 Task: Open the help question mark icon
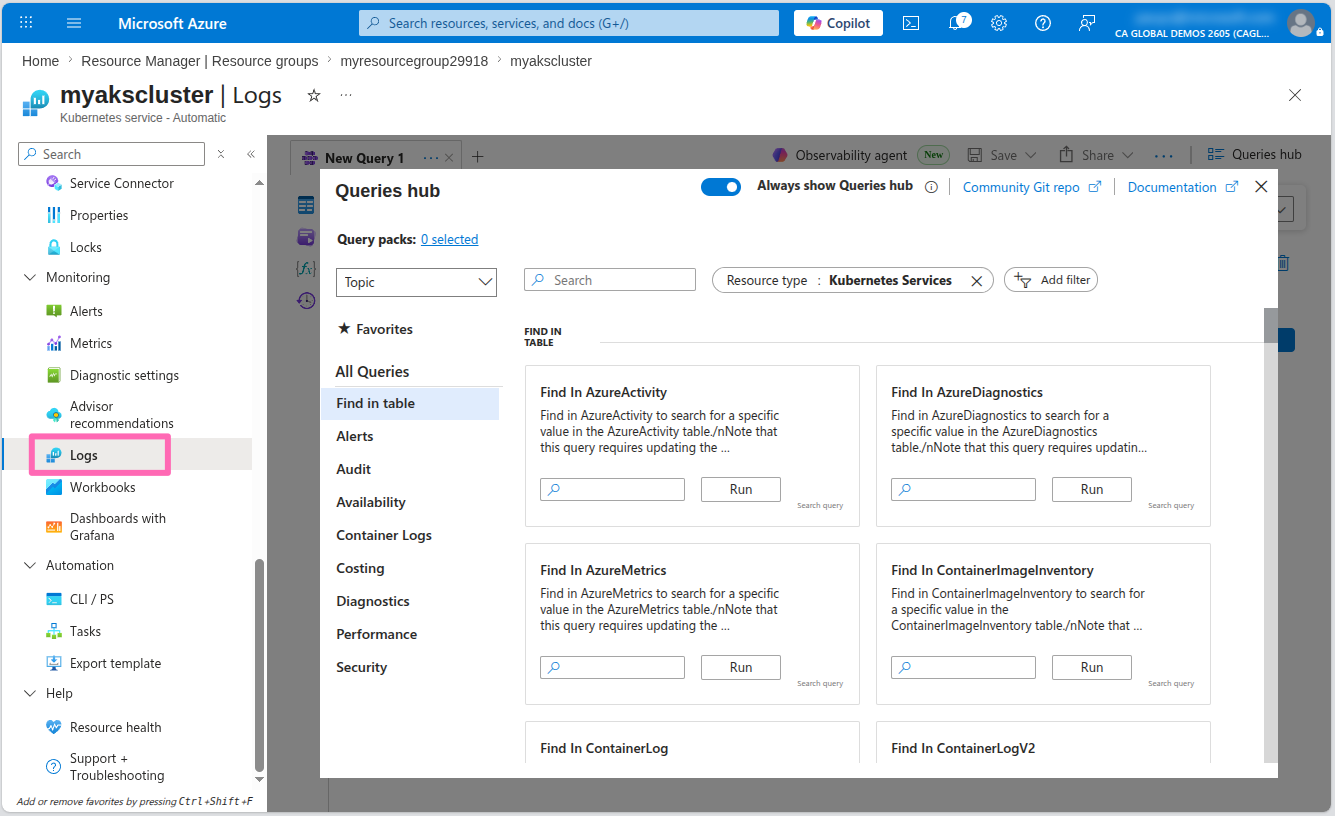tap(1043, 23)
